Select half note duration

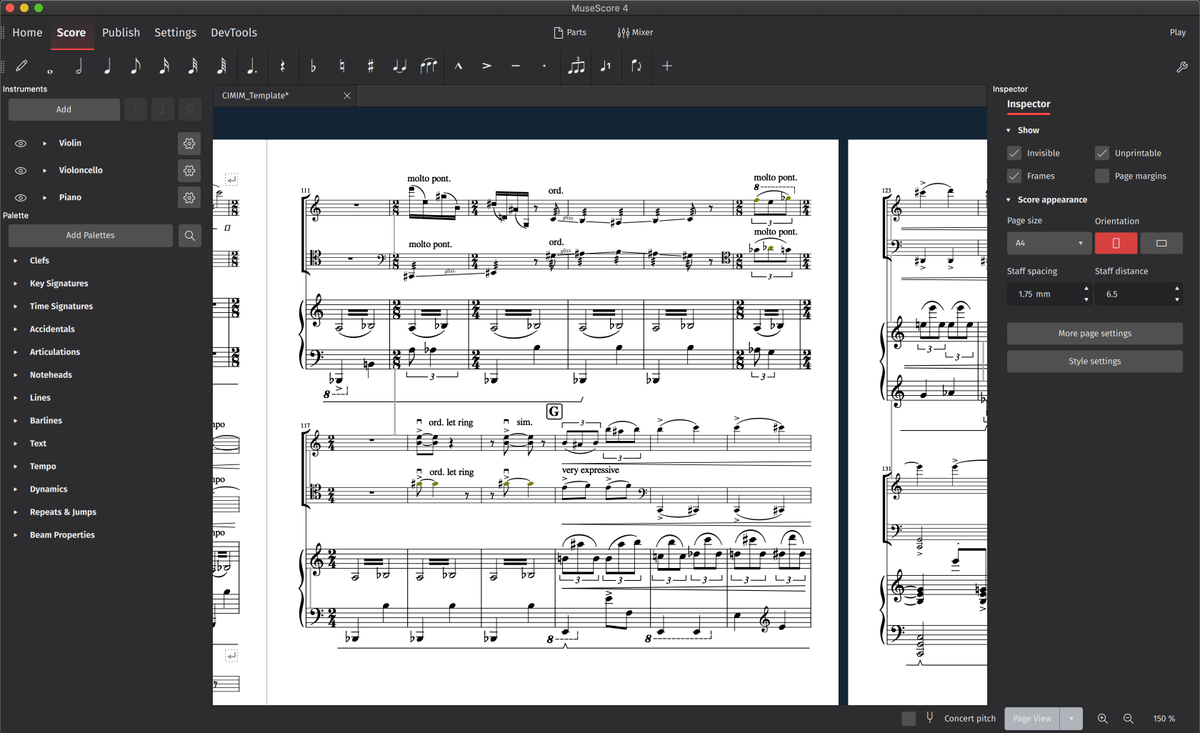click(x=79, y=66)
